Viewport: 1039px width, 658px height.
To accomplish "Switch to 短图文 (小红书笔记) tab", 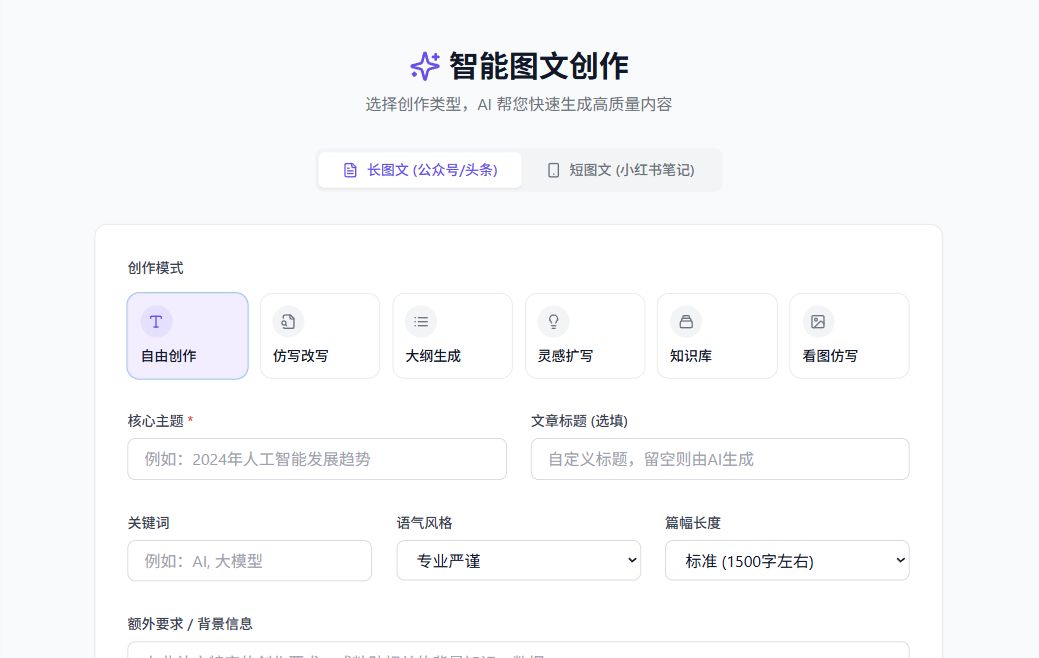I will click(621, 170).
